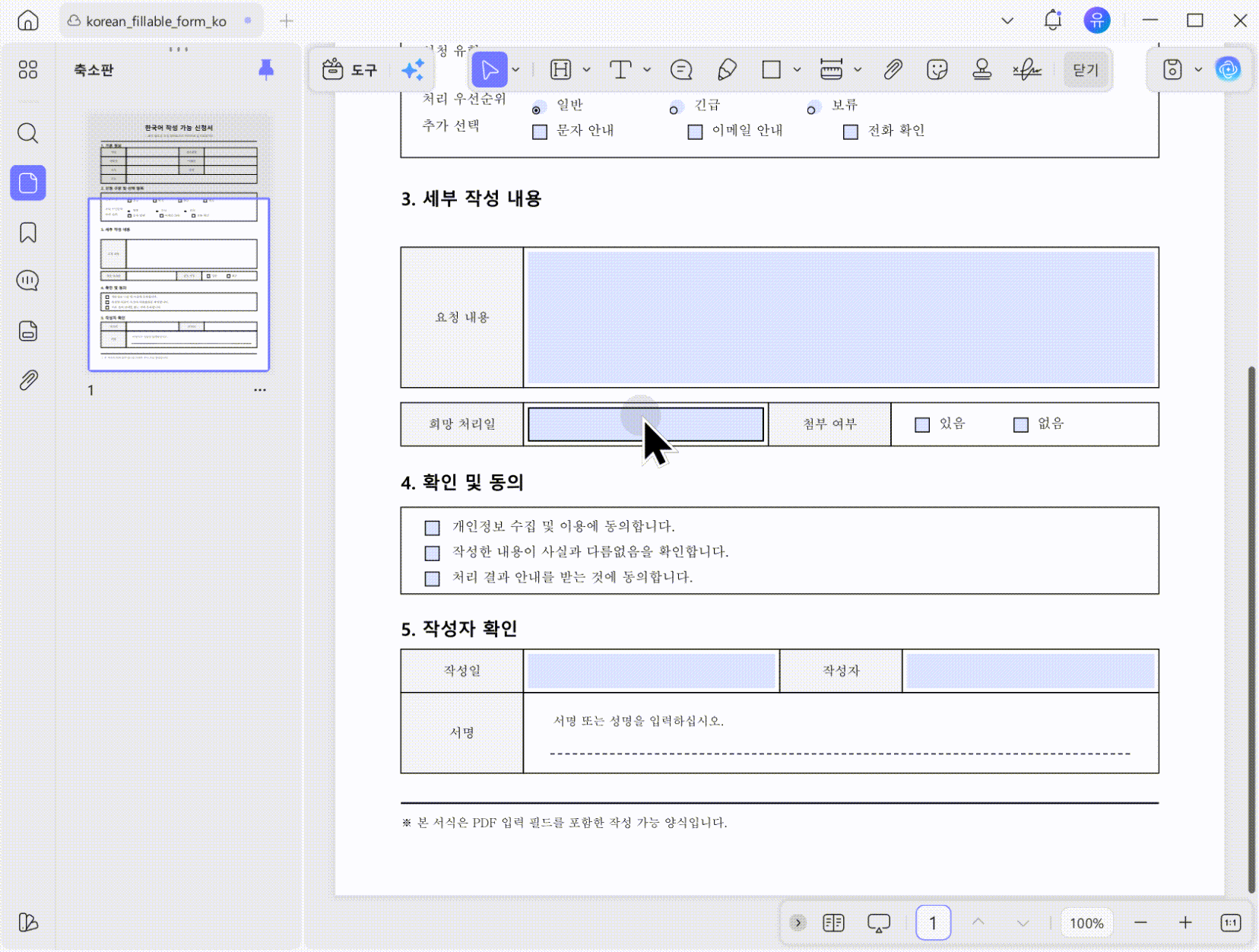Click the 100% zoom level field
This screenshot has height=952, width=1259.
(x=1086, y=923)
